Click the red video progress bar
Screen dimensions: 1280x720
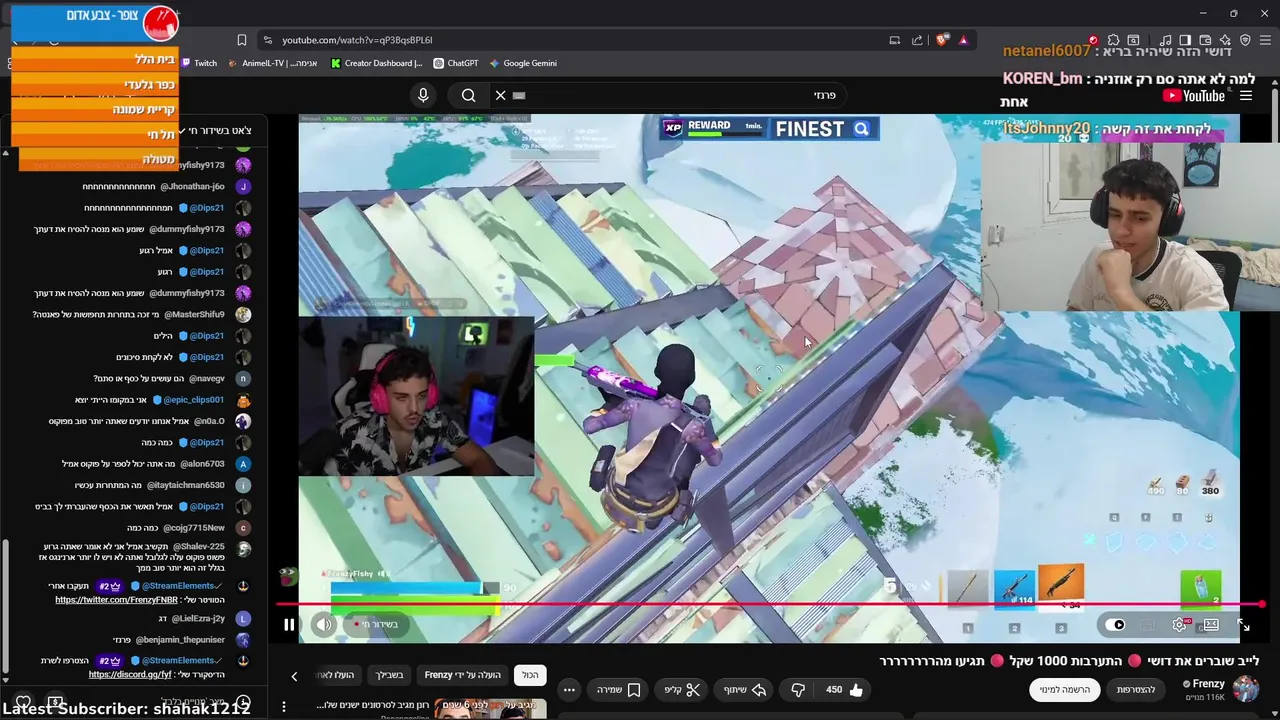click(x=770, y=604)
